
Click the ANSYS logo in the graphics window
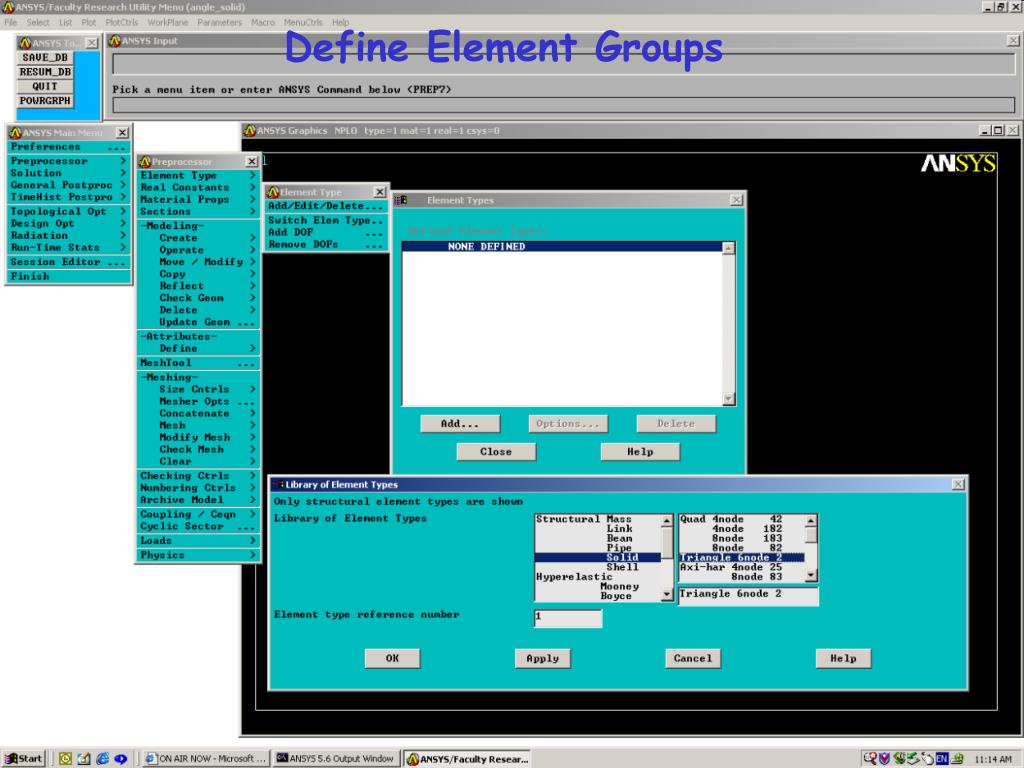coord(958,163)
